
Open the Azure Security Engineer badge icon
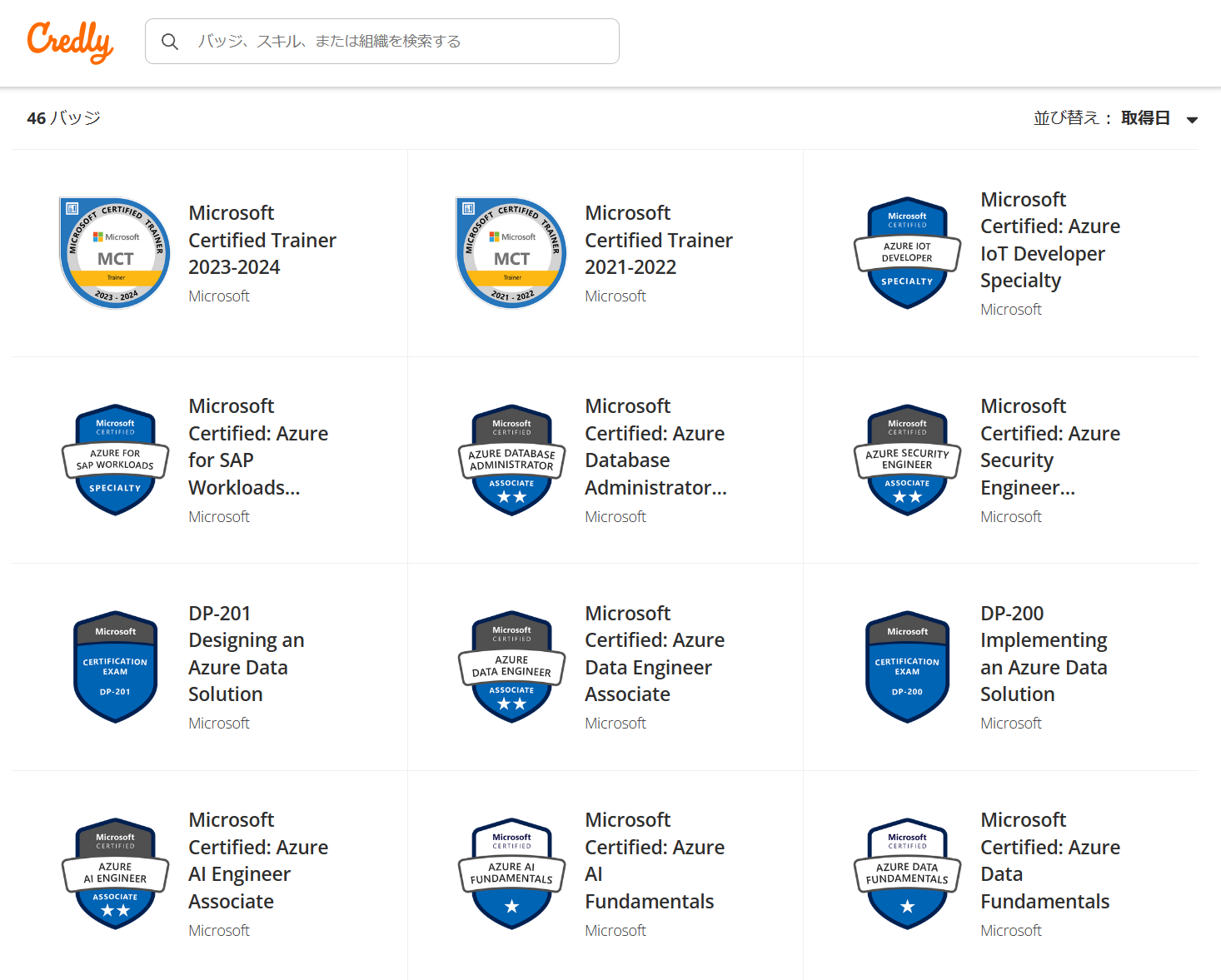907,460
